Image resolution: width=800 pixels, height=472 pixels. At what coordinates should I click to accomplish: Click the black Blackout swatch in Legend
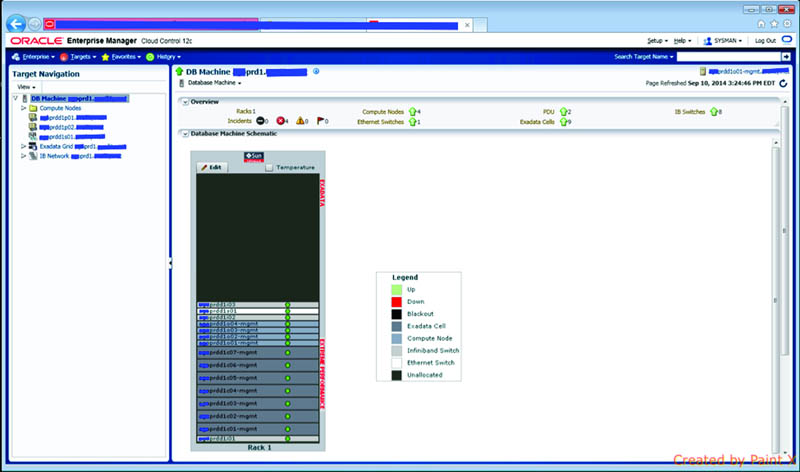396,314
